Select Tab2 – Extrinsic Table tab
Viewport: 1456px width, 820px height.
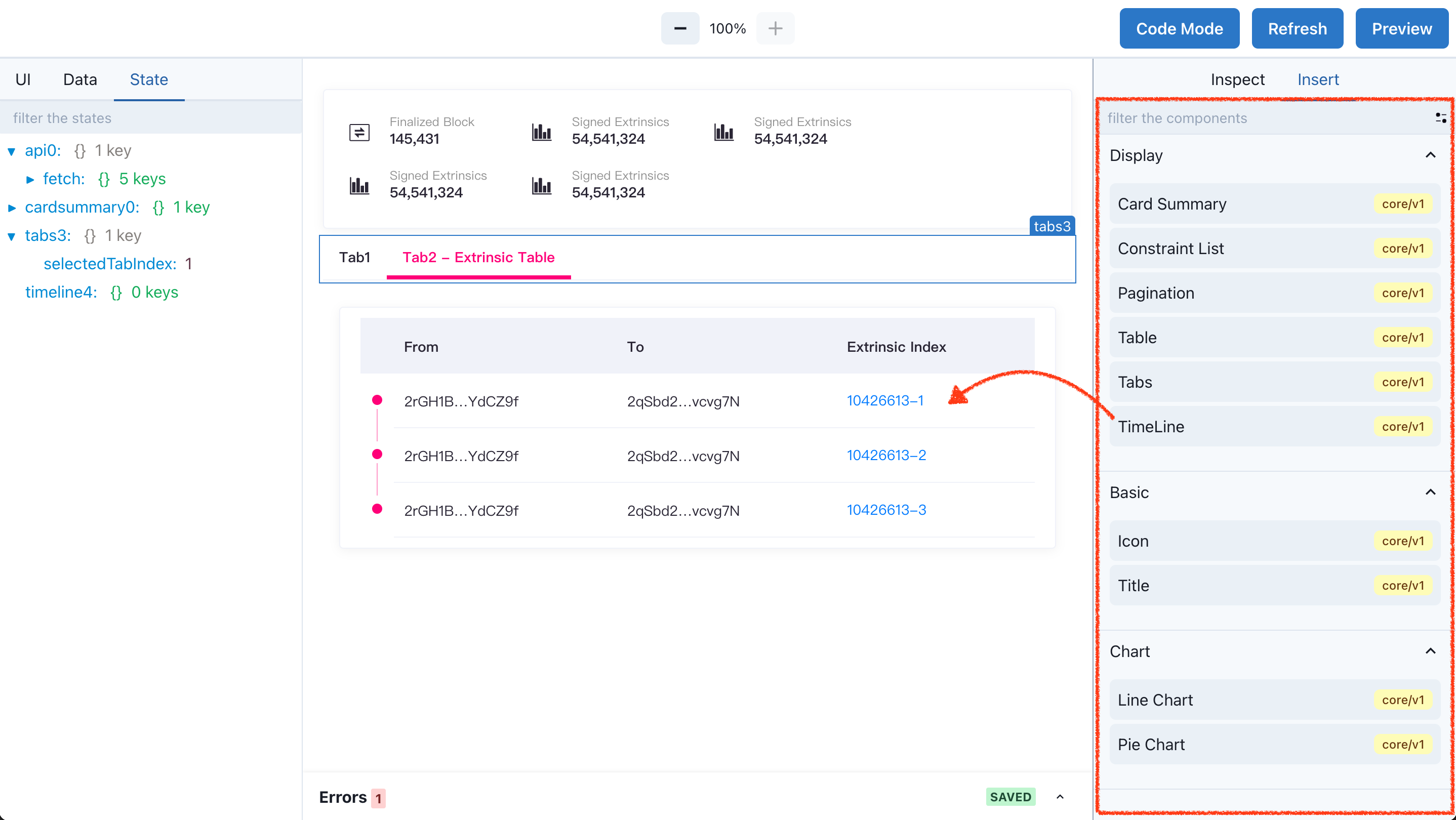[x=479, y=258]
